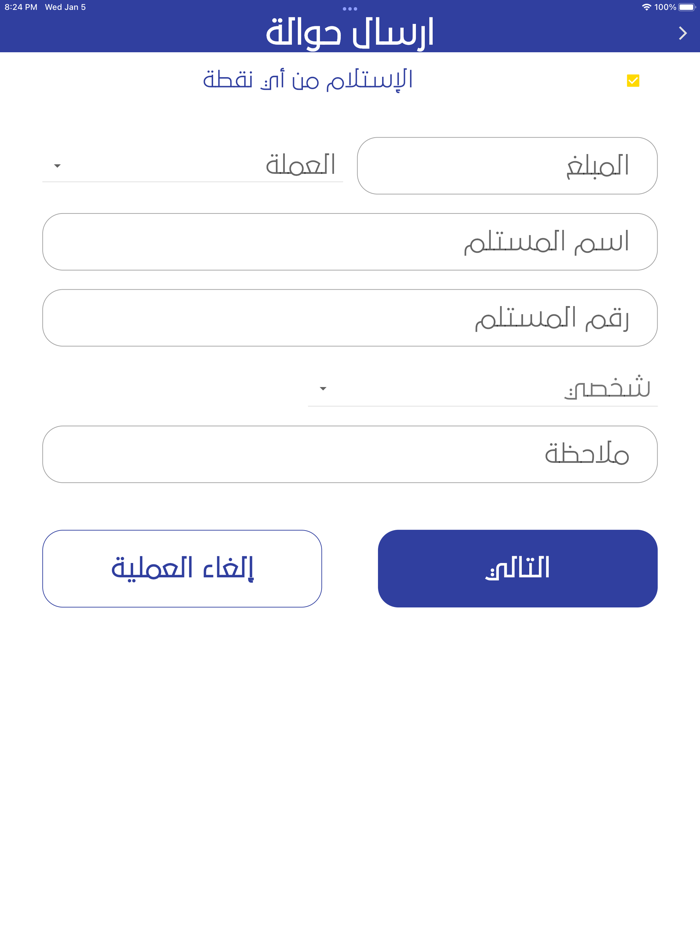Click the اسم المستلم recipient name field

point(350,241)
